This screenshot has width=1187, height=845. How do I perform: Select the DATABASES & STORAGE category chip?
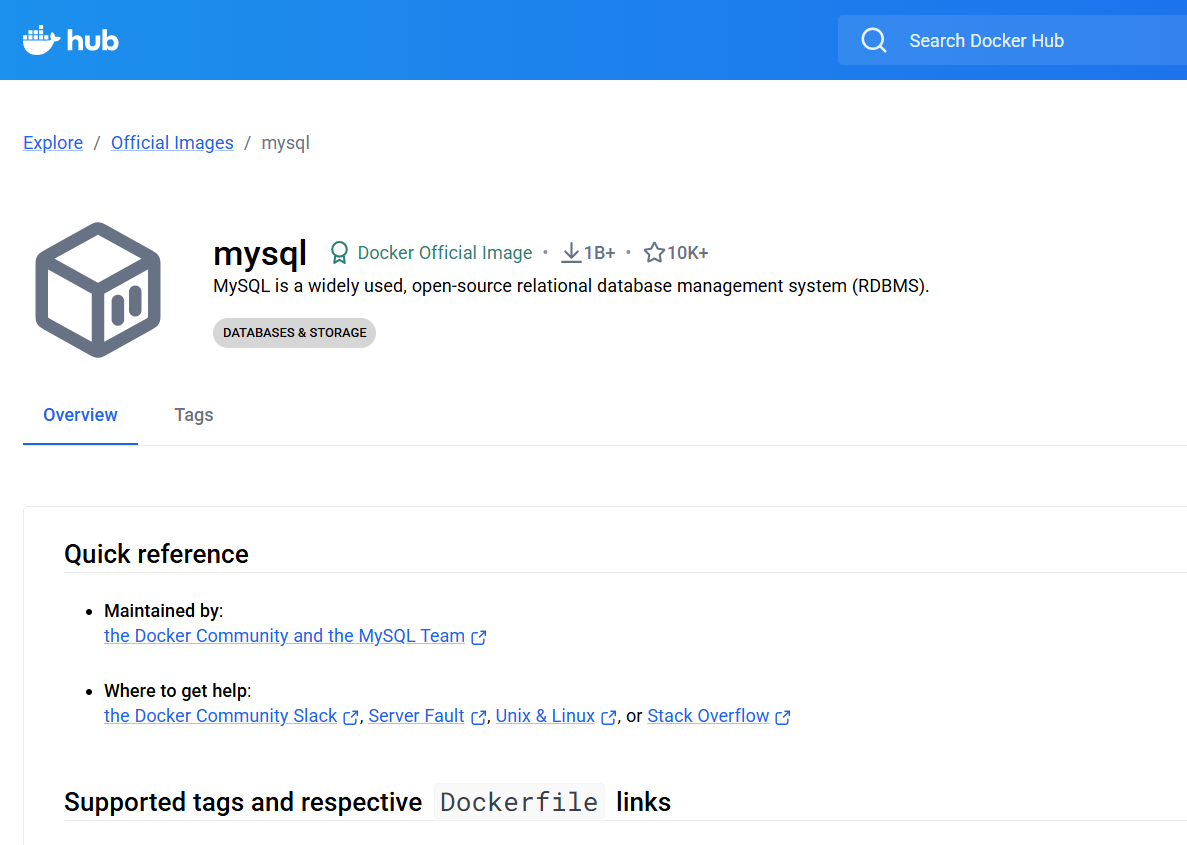click(294, 333)
